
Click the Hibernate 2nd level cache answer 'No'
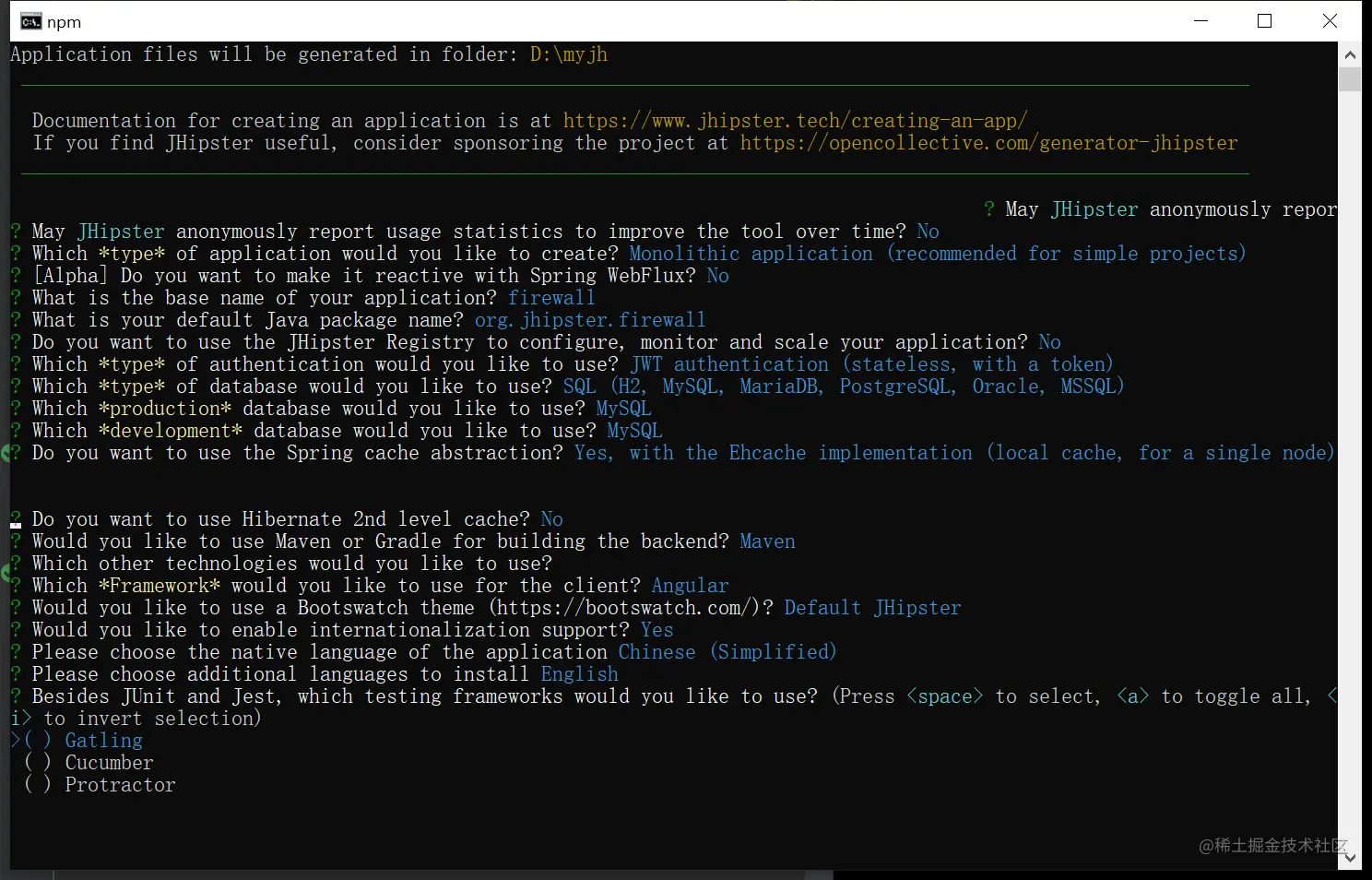[x=551, y=519]
